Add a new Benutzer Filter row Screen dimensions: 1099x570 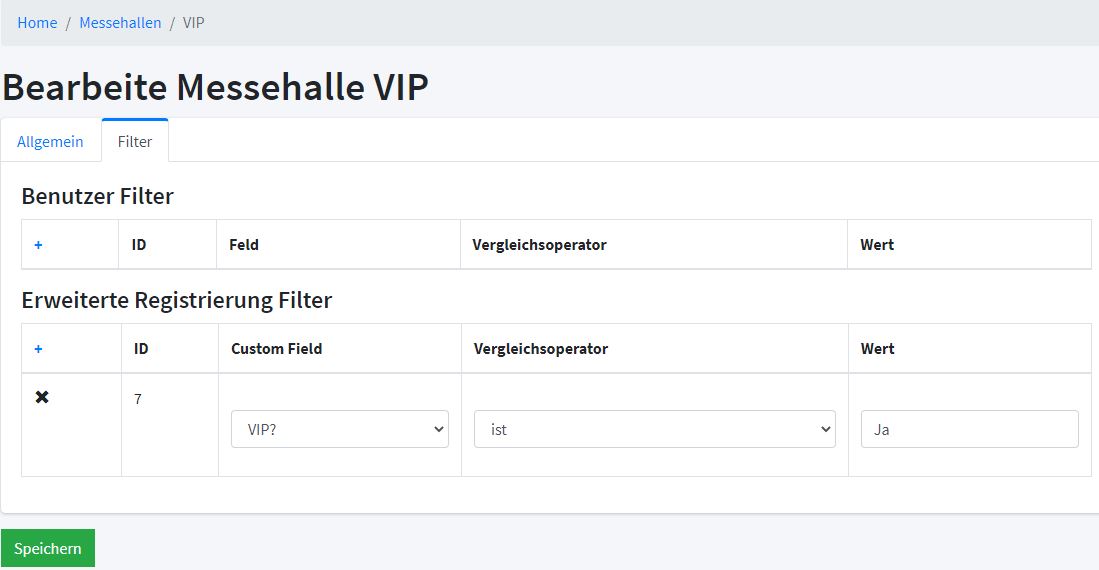coord(38,245)
